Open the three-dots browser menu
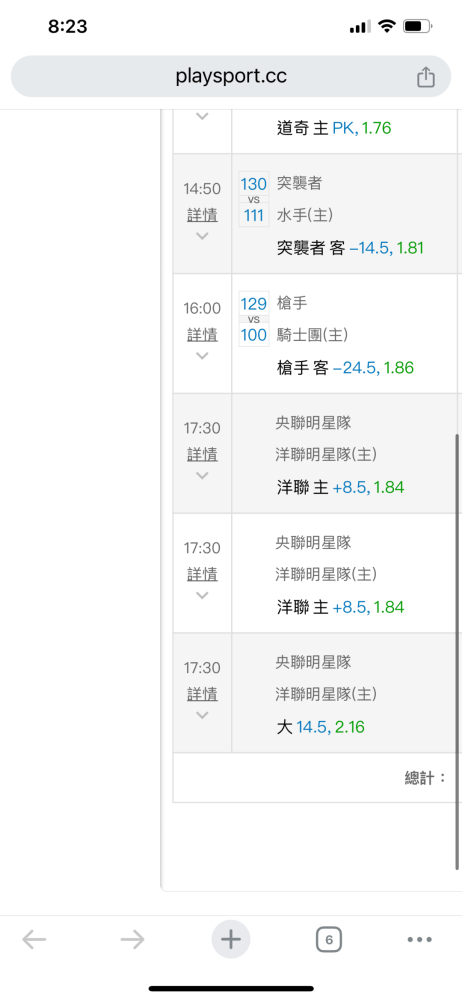The width and height of the screenshot is (462, 1000). pyautogui.click(x=419, y=939)
